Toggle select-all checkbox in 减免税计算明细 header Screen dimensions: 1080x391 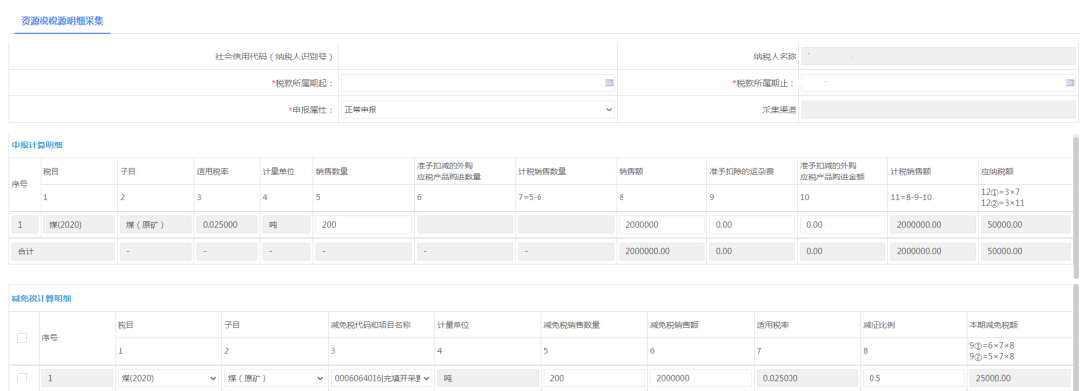point(22,338)
